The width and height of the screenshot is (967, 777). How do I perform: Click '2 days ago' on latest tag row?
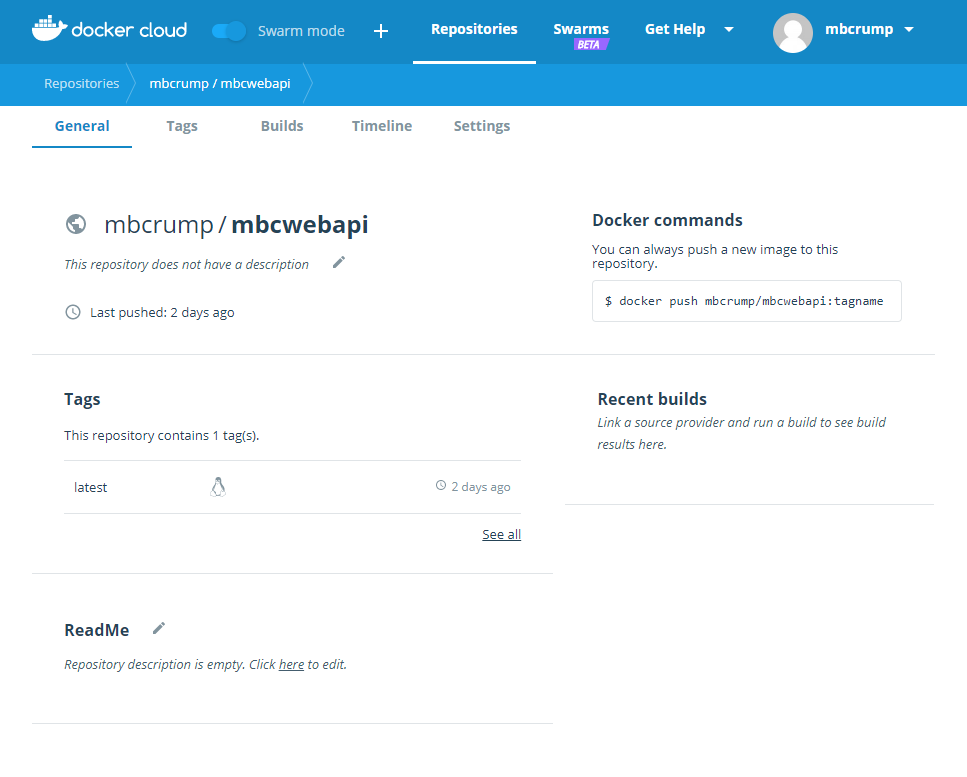click(481, 487)
